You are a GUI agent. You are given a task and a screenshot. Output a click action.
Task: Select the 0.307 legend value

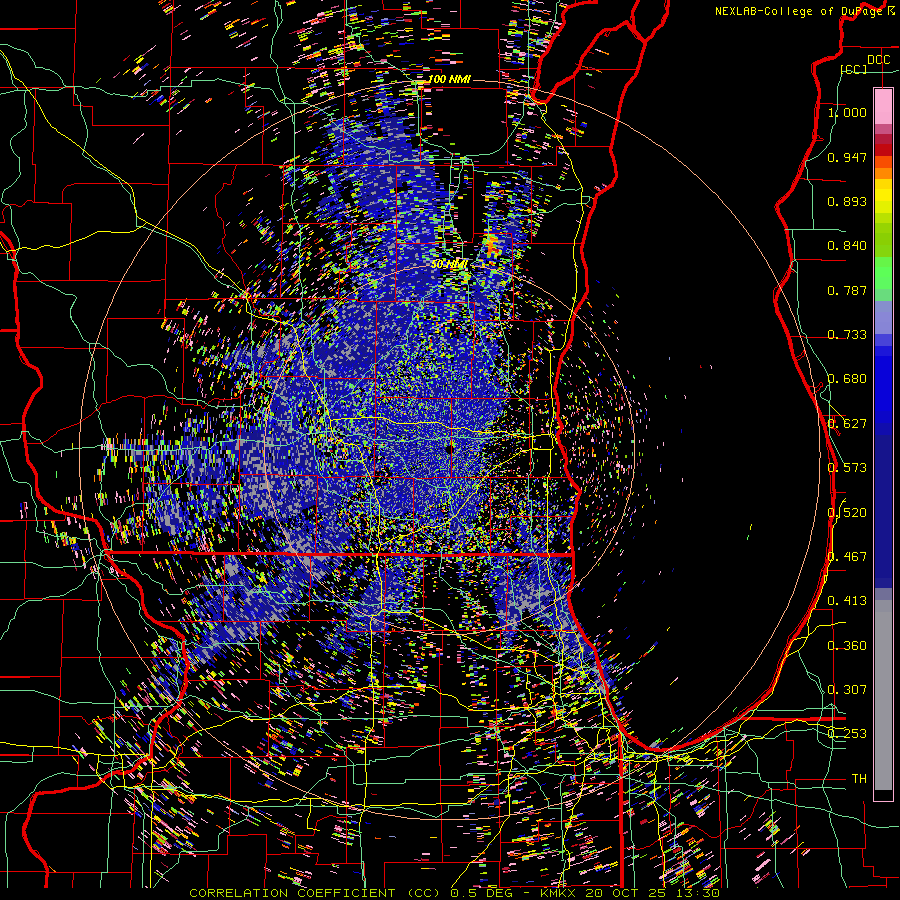point(847,690)
